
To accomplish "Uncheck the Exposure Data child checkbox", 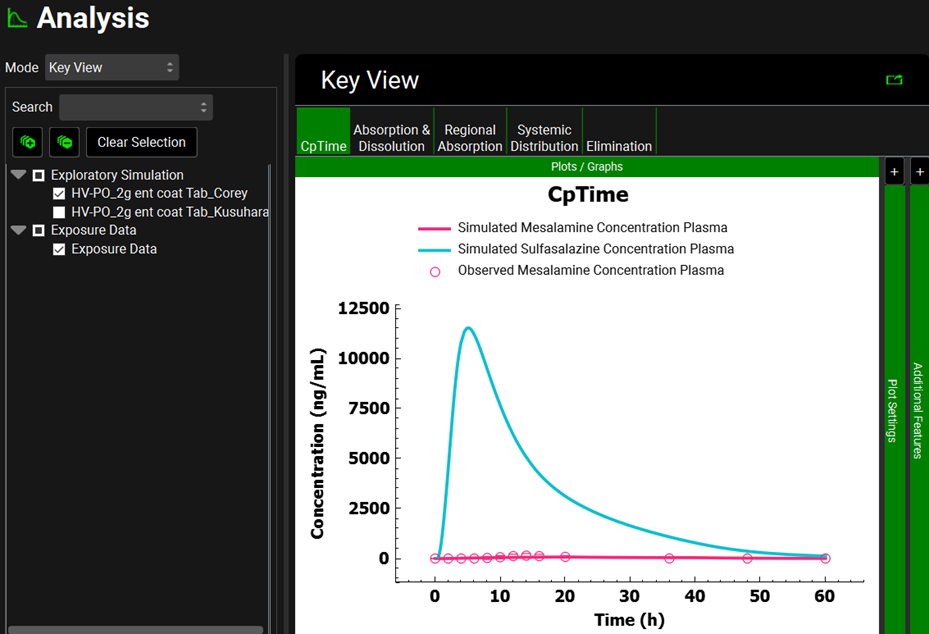I will pyautogui.click(x=59, y=249).
